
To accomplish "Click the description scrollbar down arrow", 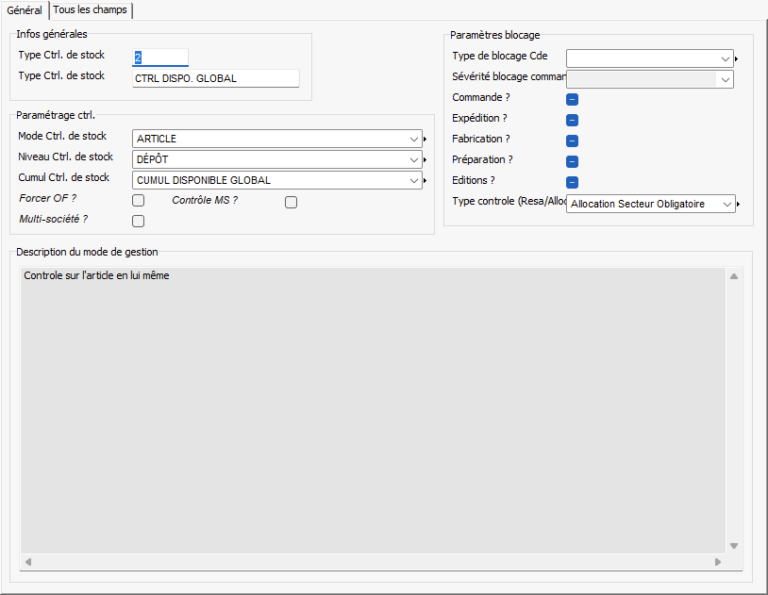I will pos(733,545).
